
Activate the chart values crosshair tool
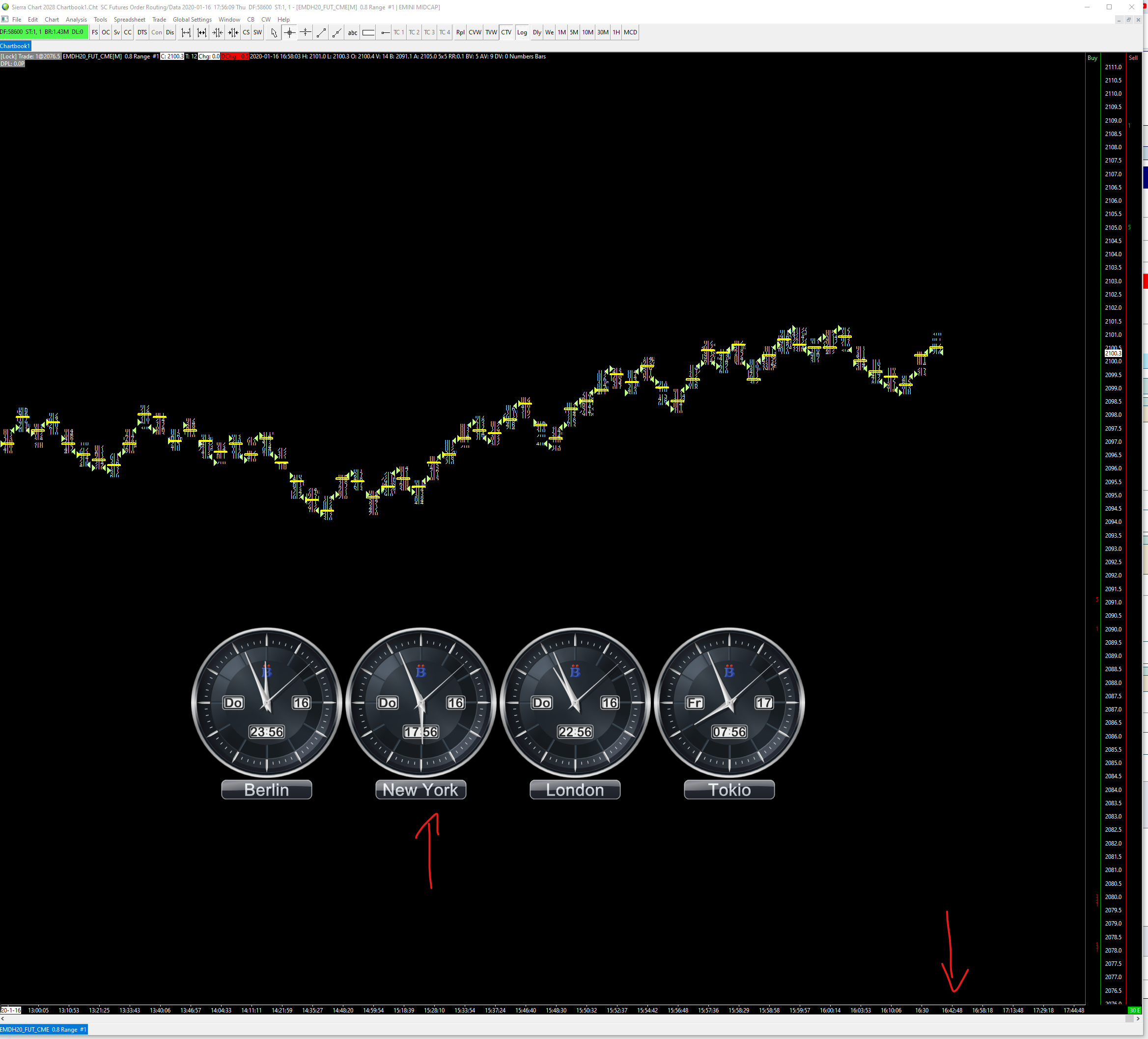pyautogui.click(x=290, y=32)
